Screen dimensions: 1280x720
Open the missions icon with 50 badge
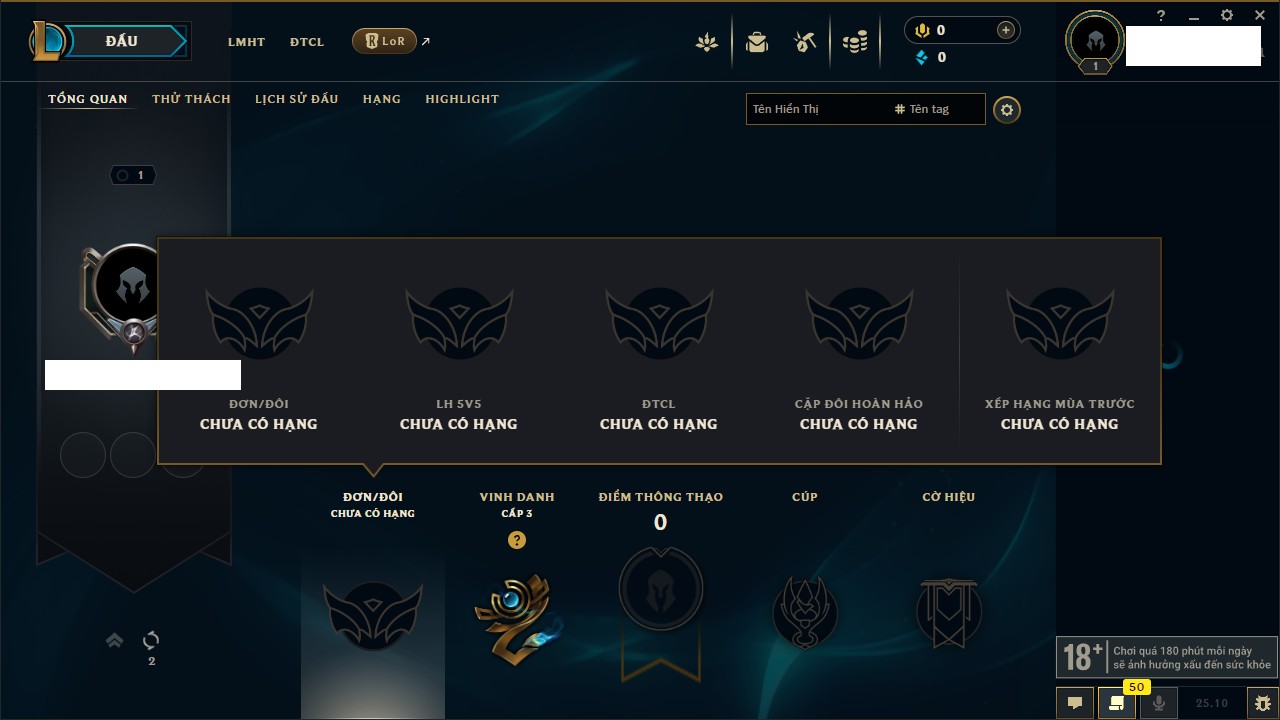(1117, 703)
